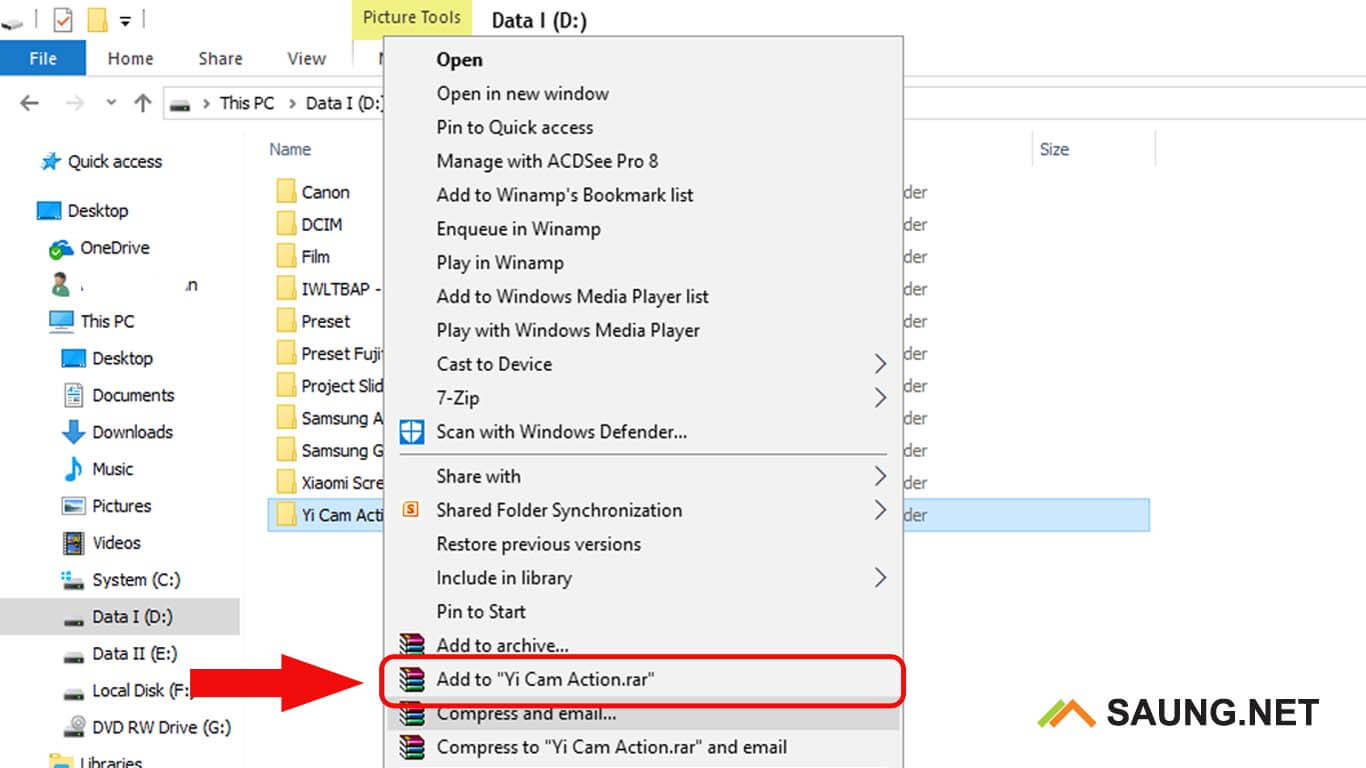Click the Windows Defender shield icon

(411, 432)
